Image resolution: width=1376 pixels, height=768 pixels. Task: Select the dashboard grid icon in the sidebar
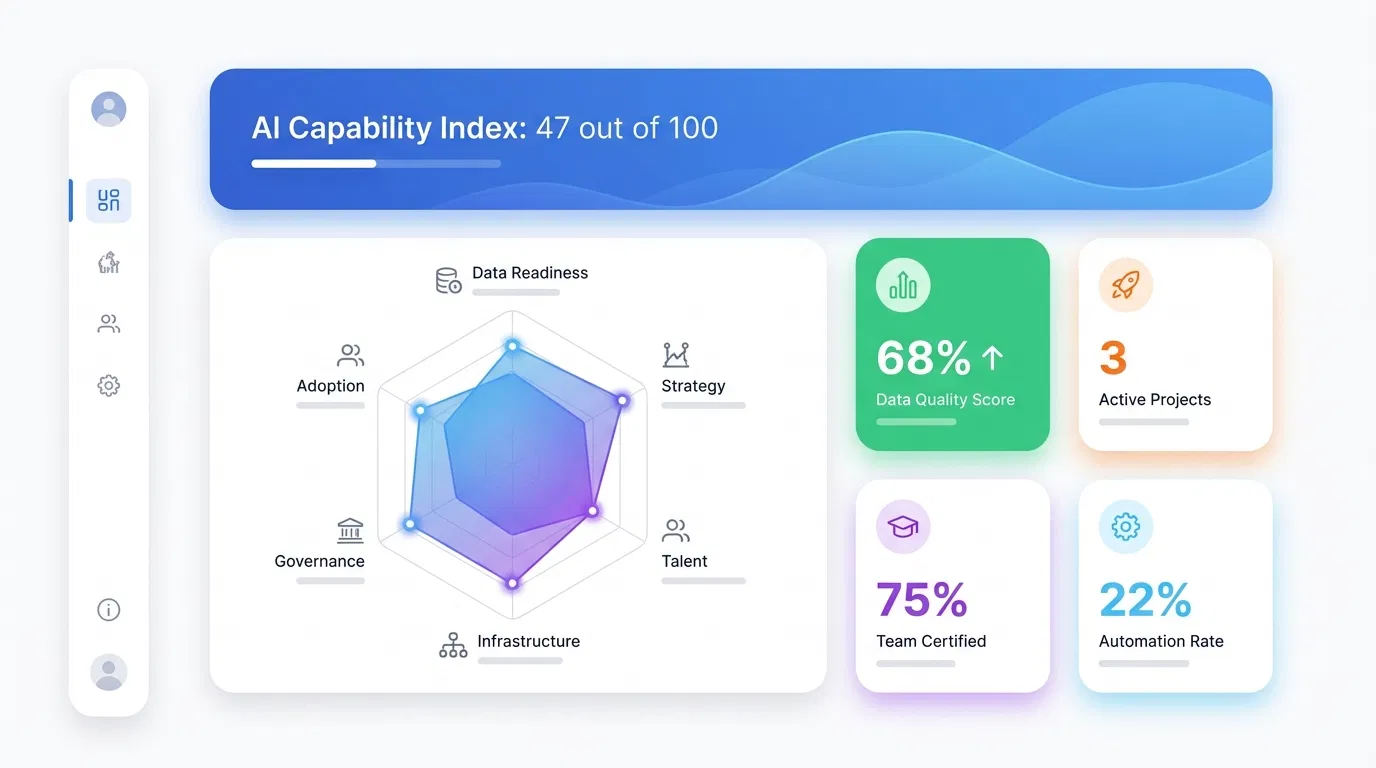(x=107, y=200)
